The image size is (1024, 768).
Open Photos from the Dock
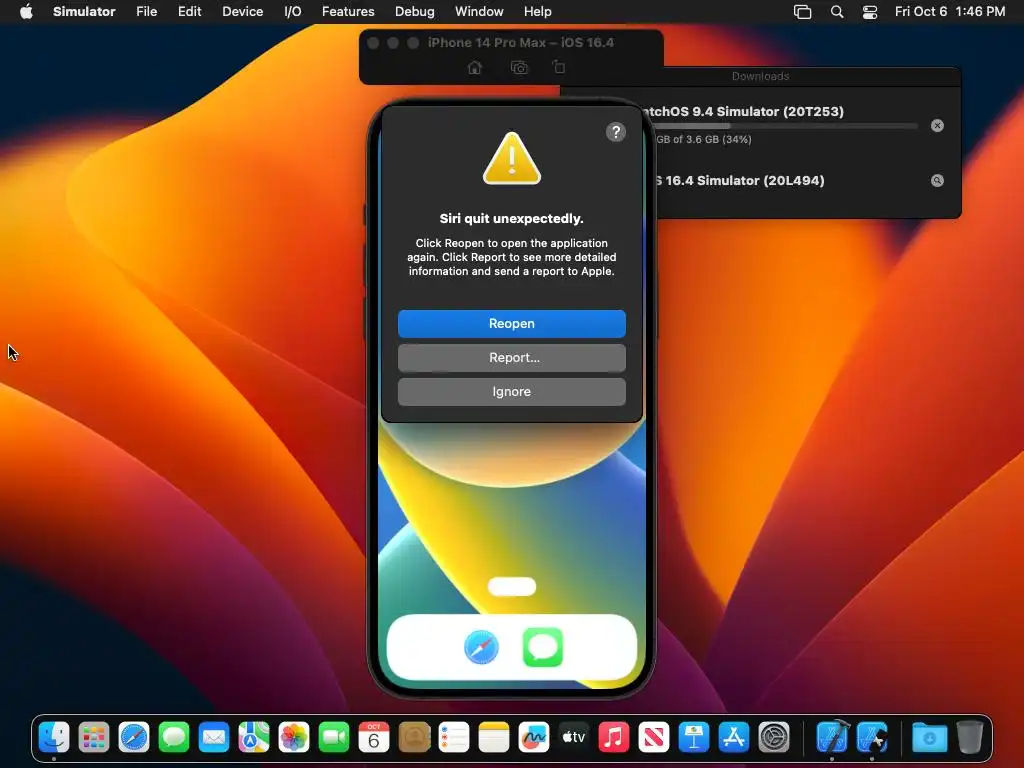tap(294, 737)
